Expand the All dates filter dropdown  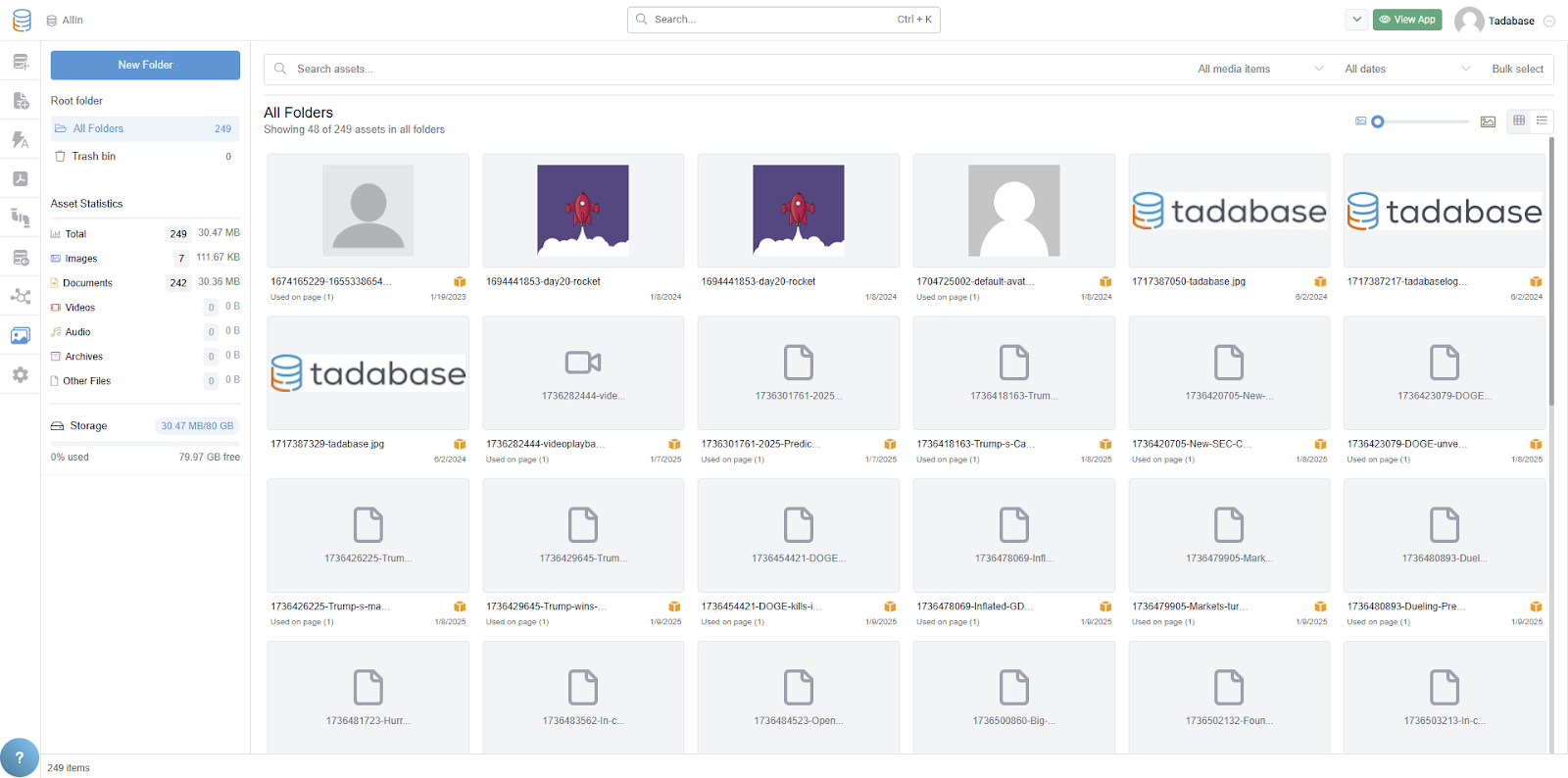coord(1407,70)
